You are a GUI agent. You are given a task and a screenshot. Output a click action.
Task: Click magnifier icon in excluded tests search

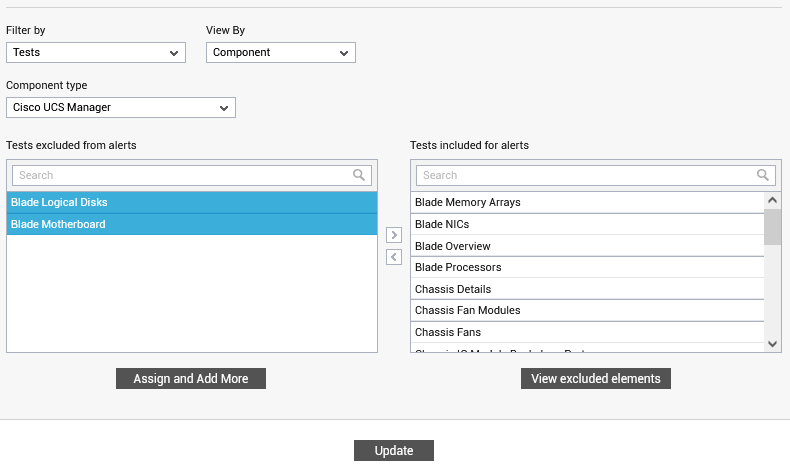[359, 175]
